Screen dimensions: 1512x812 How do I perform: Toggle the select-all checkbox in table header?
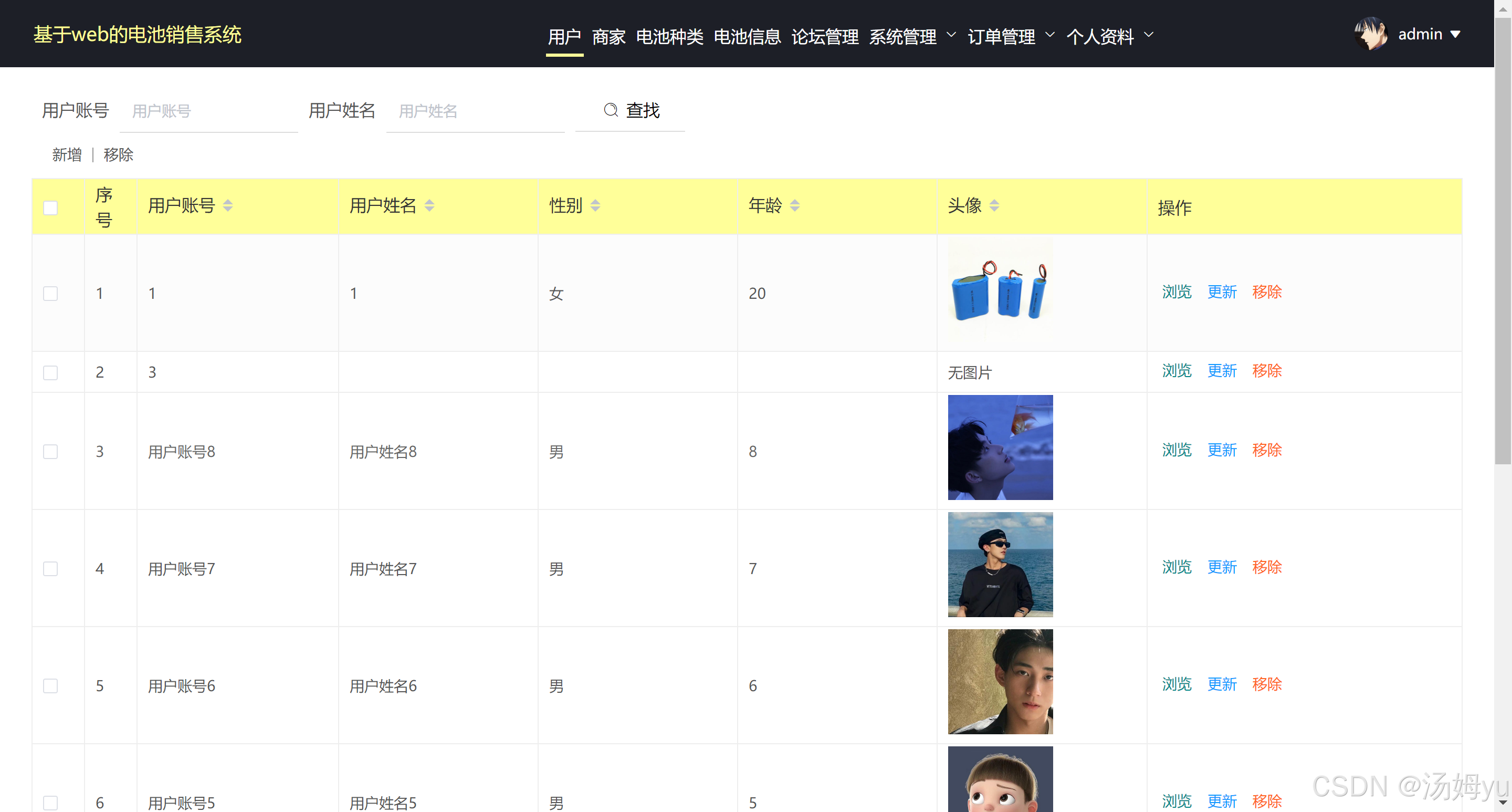pos(50,208)
